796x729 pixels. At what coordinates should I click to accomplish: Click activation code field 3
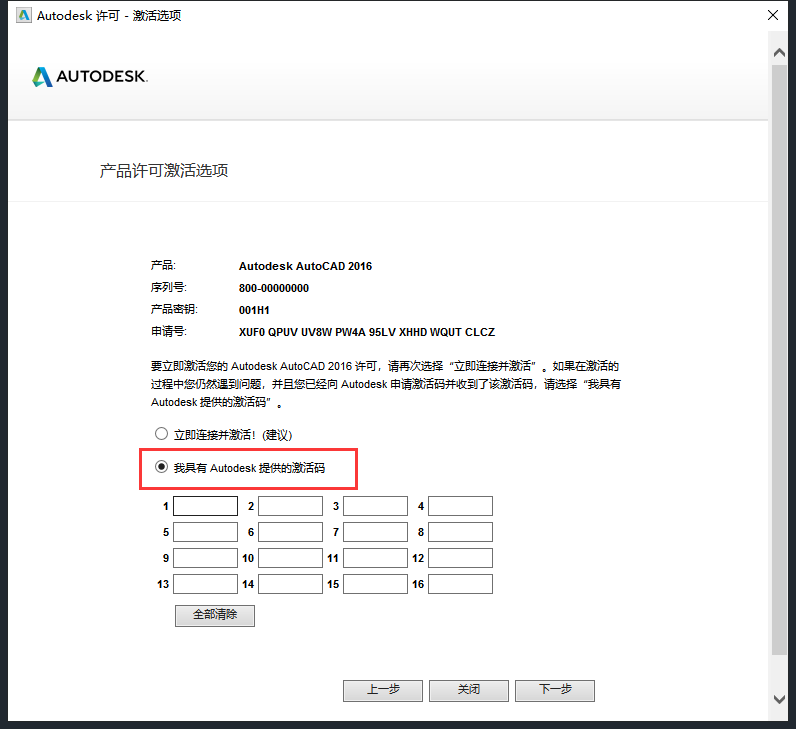(x=375, y=506)
